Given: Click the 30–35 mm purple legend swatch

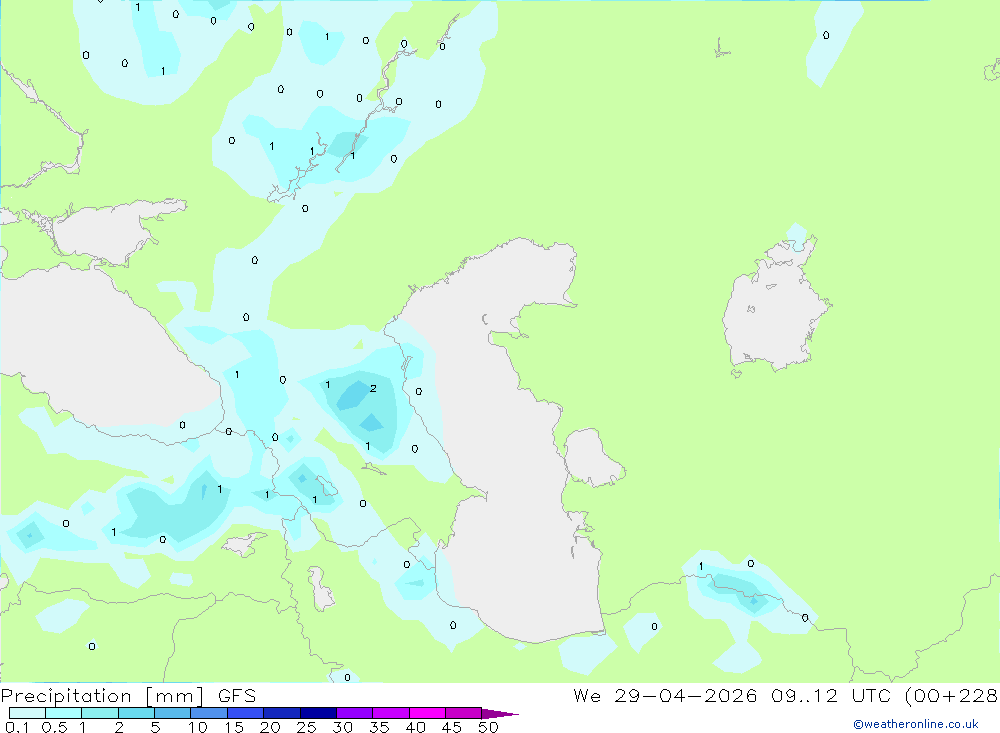Looking at the screenshot, I should [x=354, y=713].
